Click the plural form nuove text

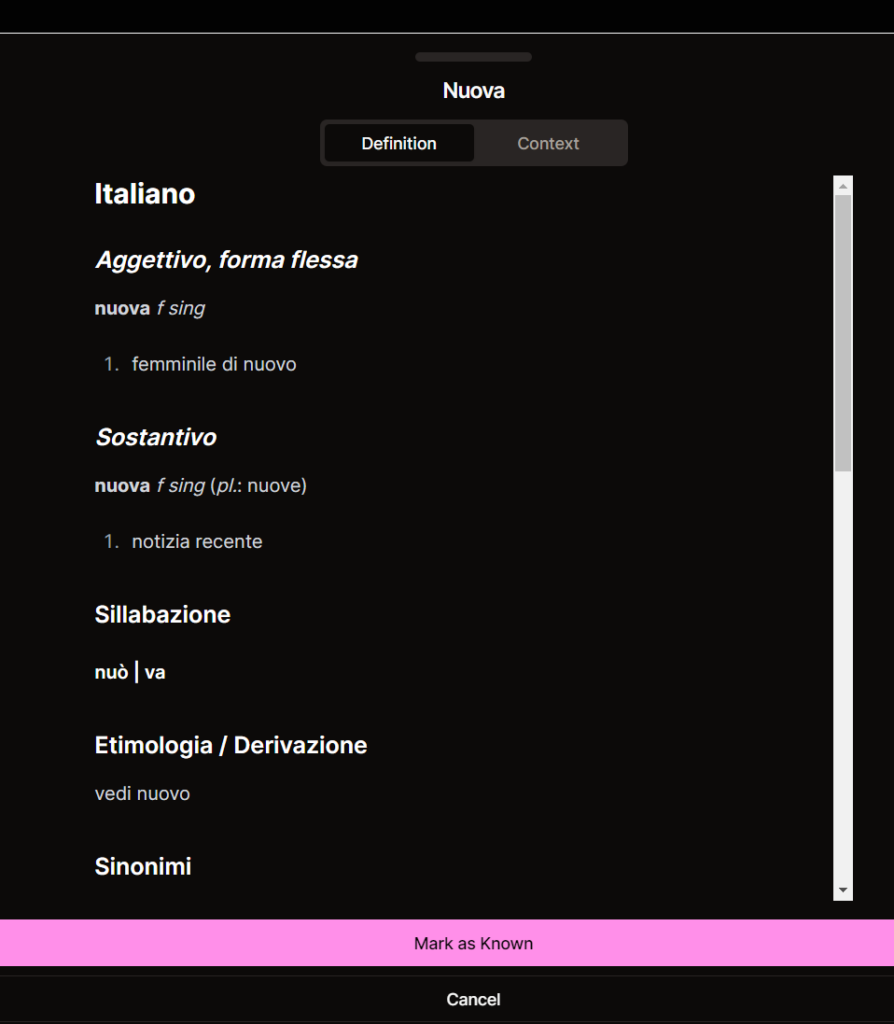[x=274, y=486]
